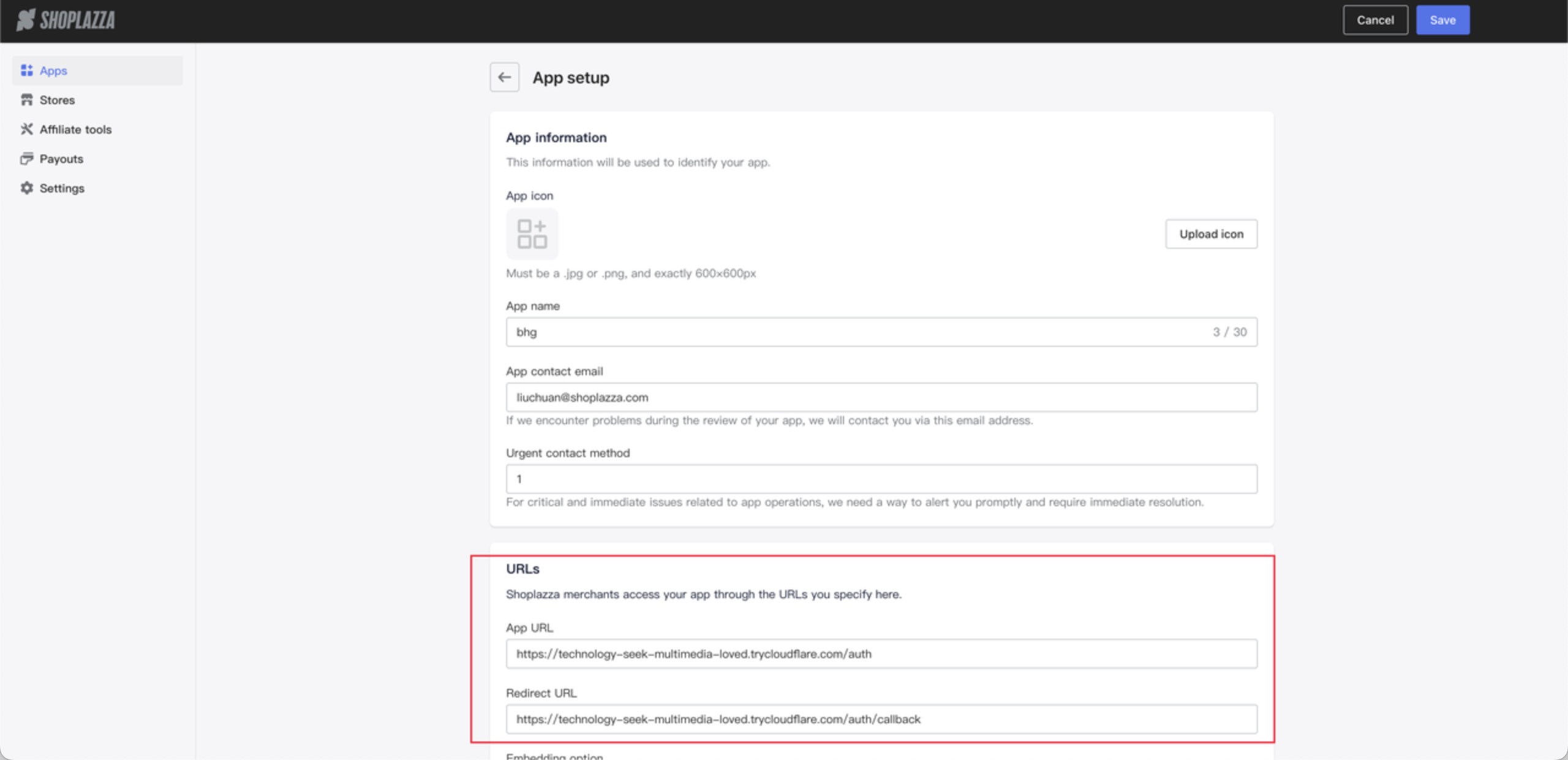Viewport: 1568px width, 760px height.
Task: Click the Apps grid icon in sidebar
Action: 26,70
